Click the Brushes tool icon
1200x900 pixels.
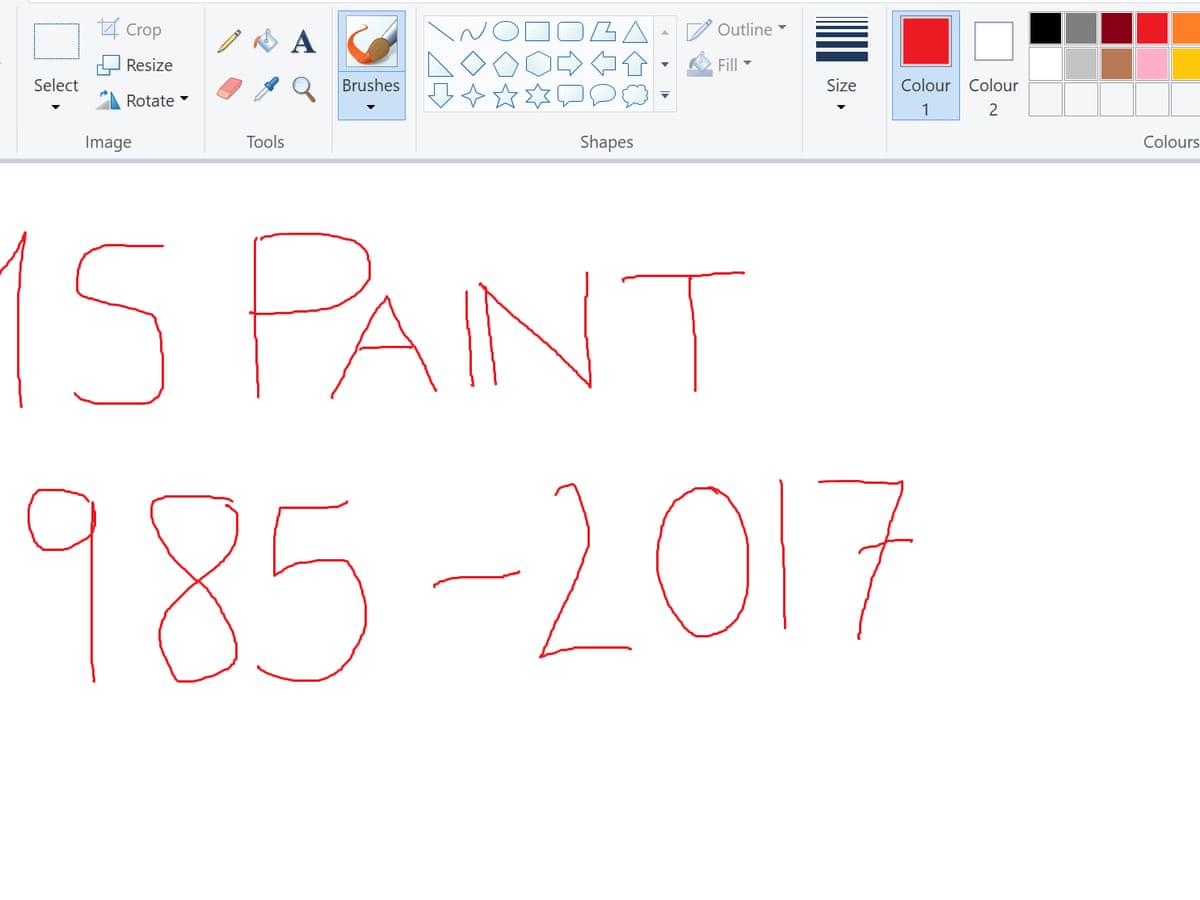pos(371,43)
